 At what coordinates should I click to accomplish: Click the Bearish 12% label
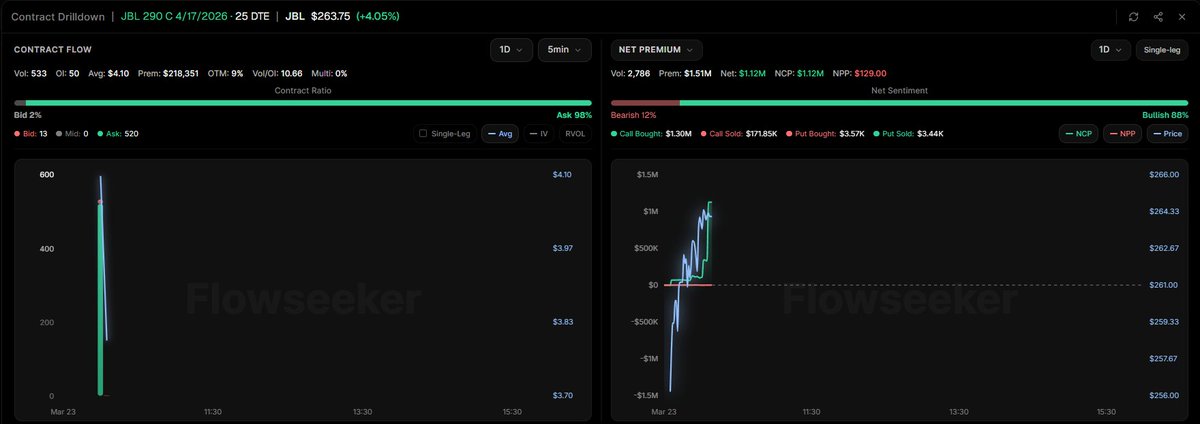click(633, 115)
